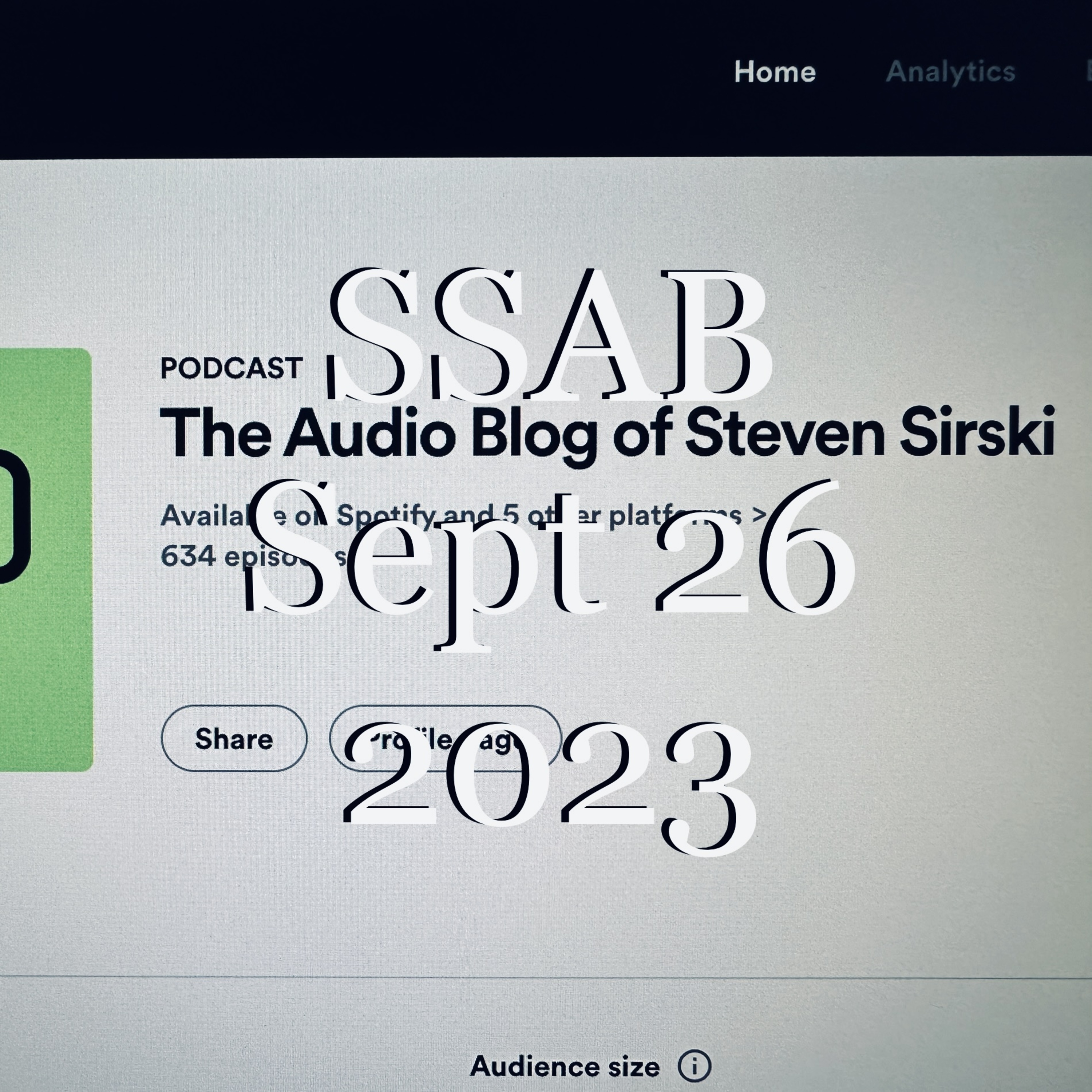The width and height of the screenshot is (1092, 1092).
Task: Click the PODCAST label above the title
Action: coord(231,368)
